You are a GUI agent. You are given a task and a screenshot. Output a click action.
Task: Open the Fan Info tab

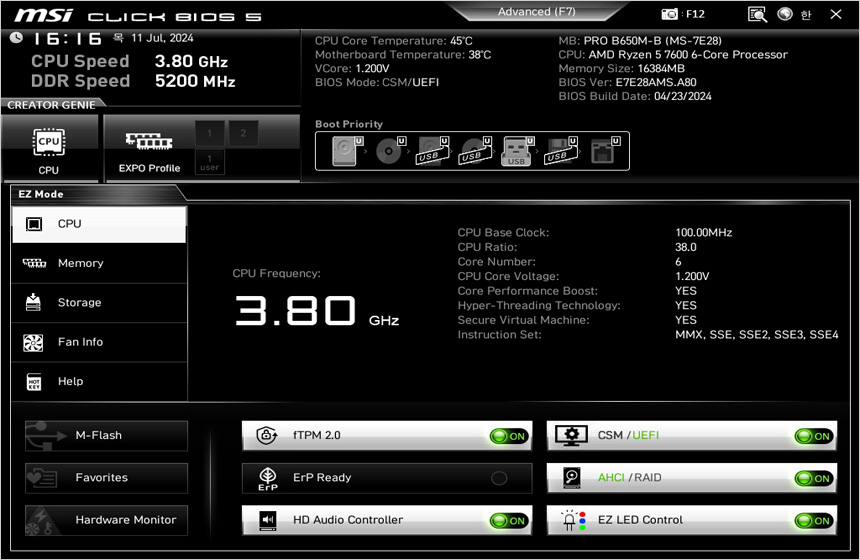[x=99, y=342]
